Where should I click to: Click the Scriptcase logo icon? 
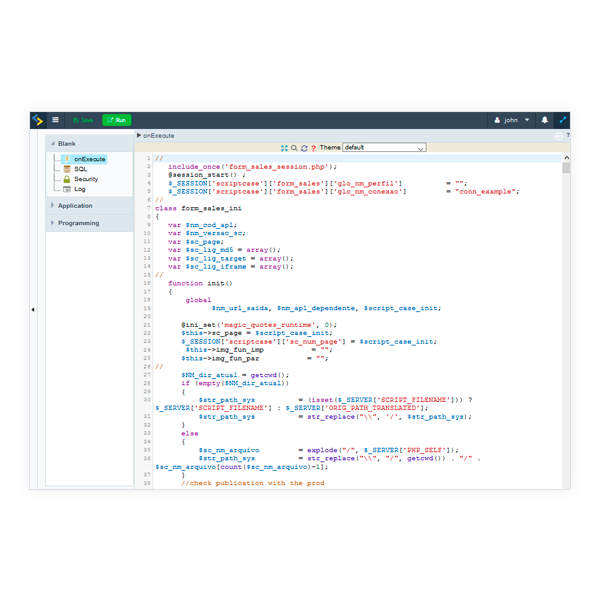[x=37, y=120]
